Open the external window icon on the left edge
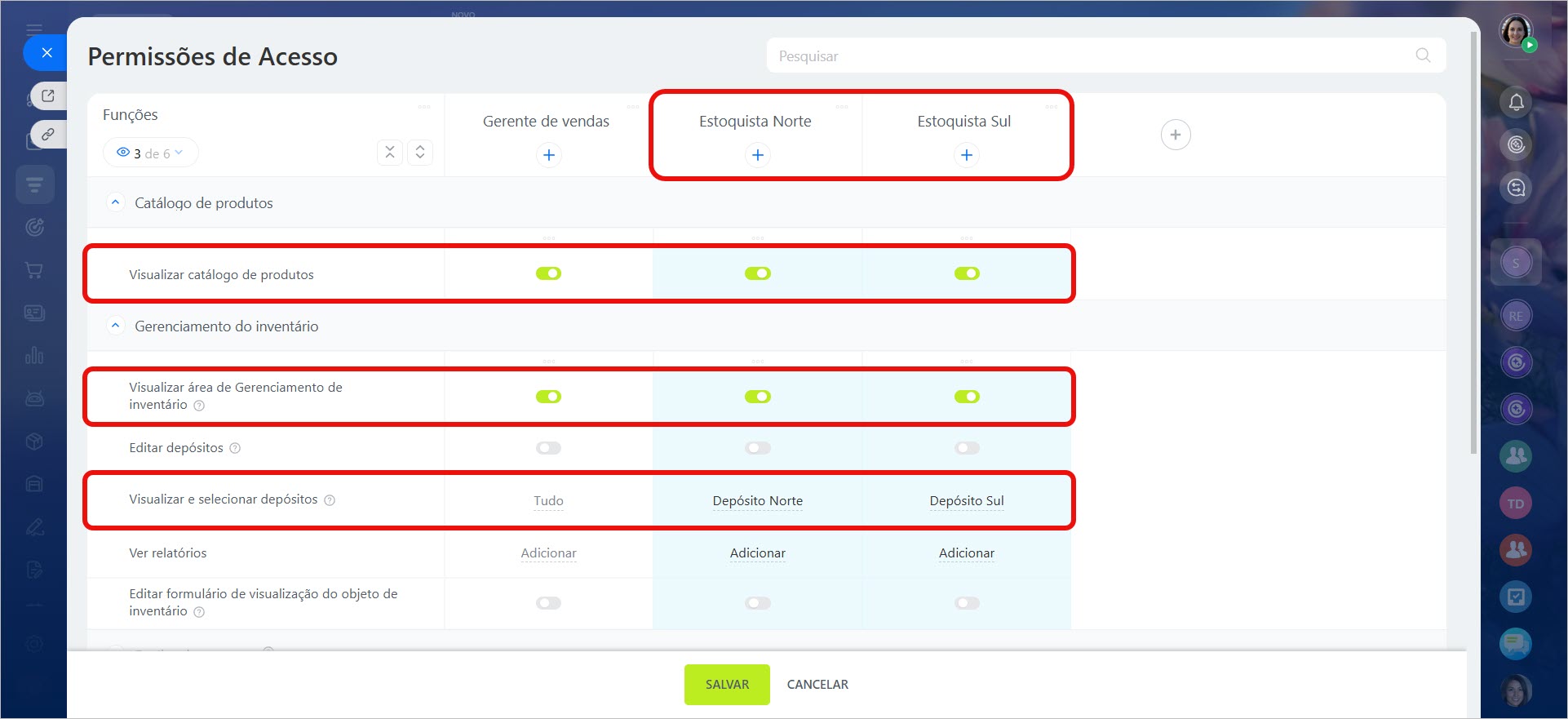 (48, 95)
